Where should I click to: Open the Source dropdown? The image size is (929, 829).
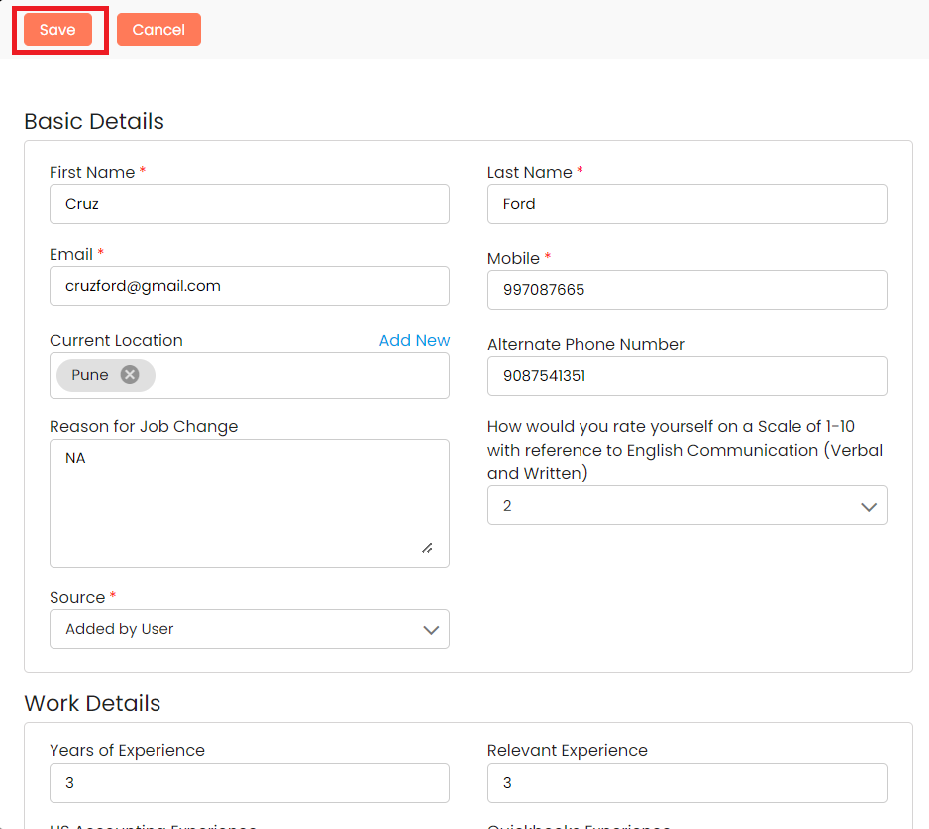249,629
